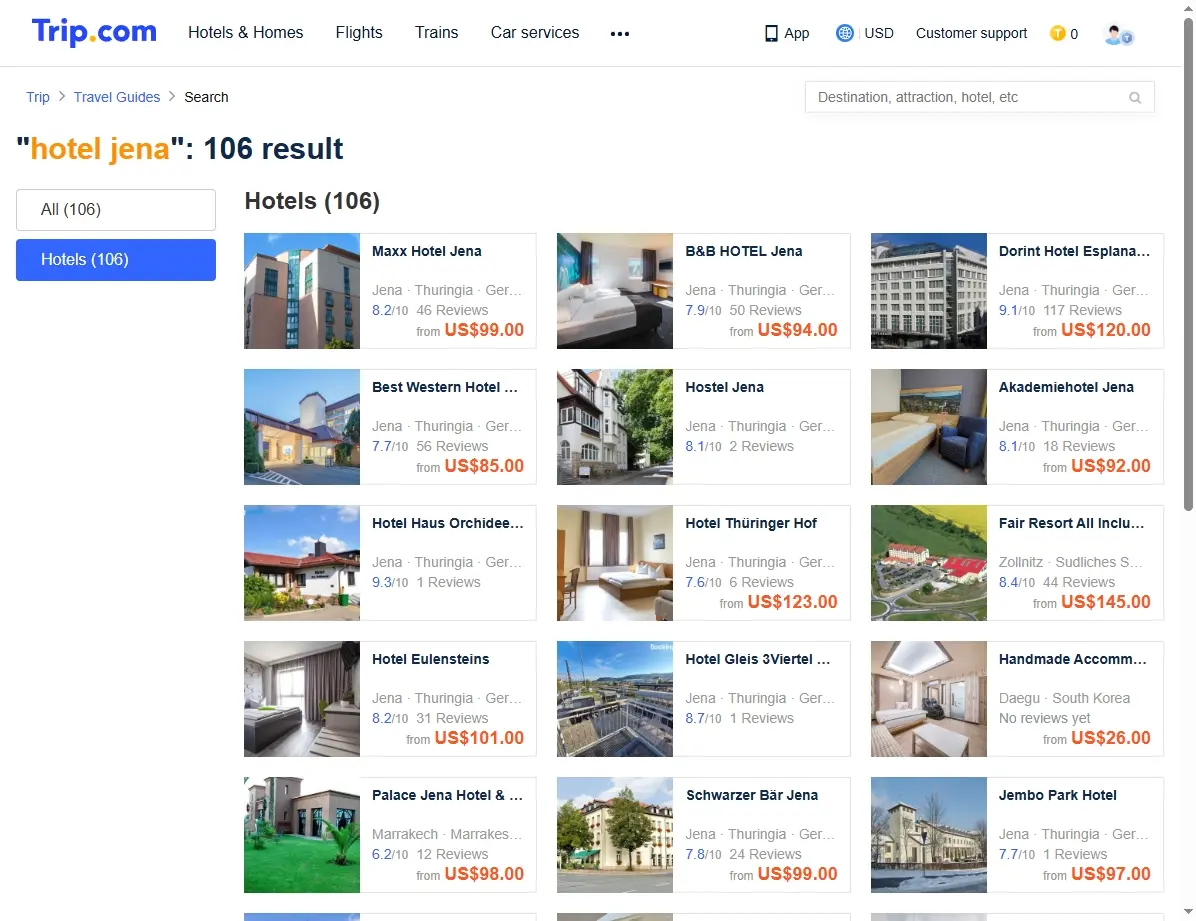Open Maxx Hotel Jena thumbnail
Viewport: 1196px width, 921px height.
coord(302,291)
